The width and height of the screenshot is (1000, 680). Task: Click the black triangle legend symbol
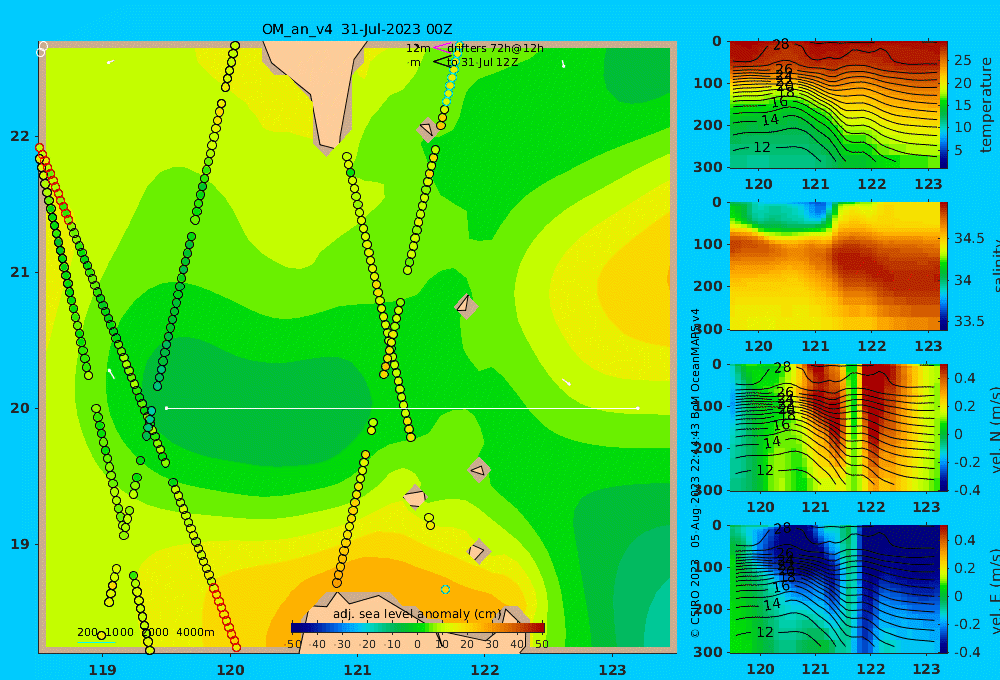[x=441, y=62]
